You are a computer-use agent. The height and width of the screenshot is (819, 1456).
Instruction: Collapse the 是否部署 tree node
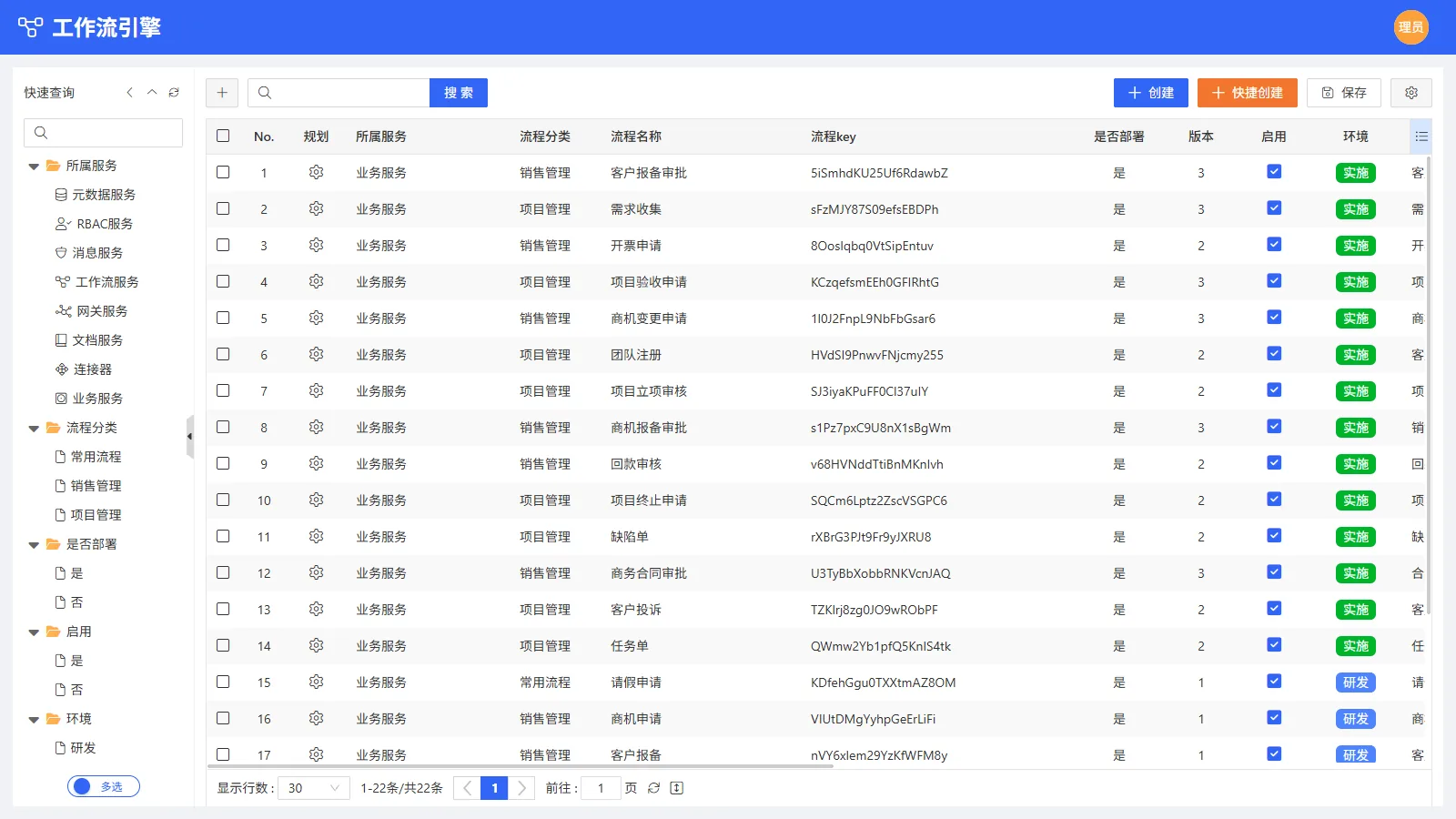pyautogui.click(x=34, y=545)
